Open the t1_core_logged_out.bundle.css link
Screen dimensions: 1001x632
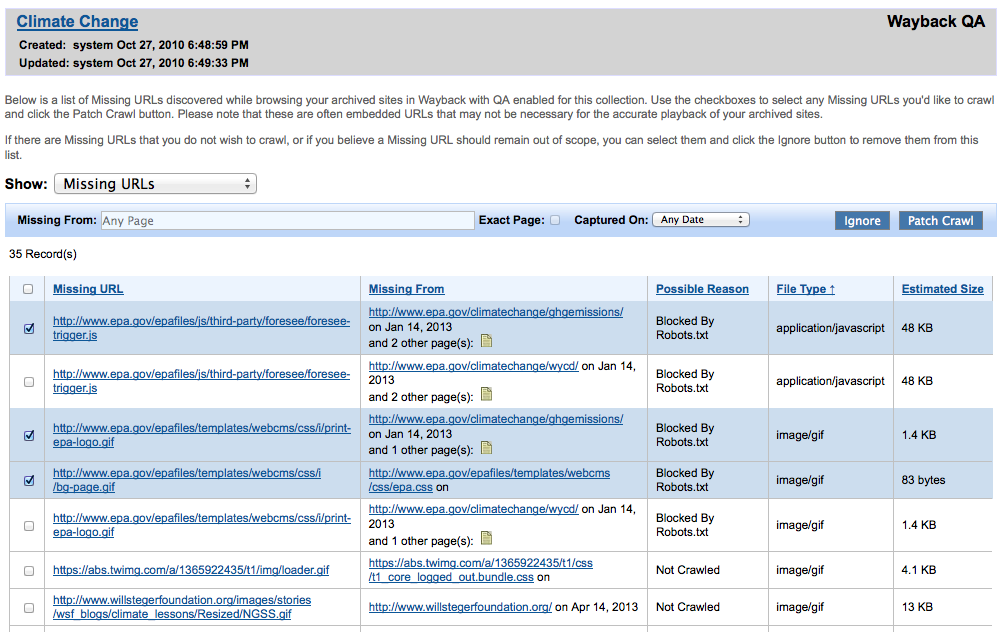(481, 570)
